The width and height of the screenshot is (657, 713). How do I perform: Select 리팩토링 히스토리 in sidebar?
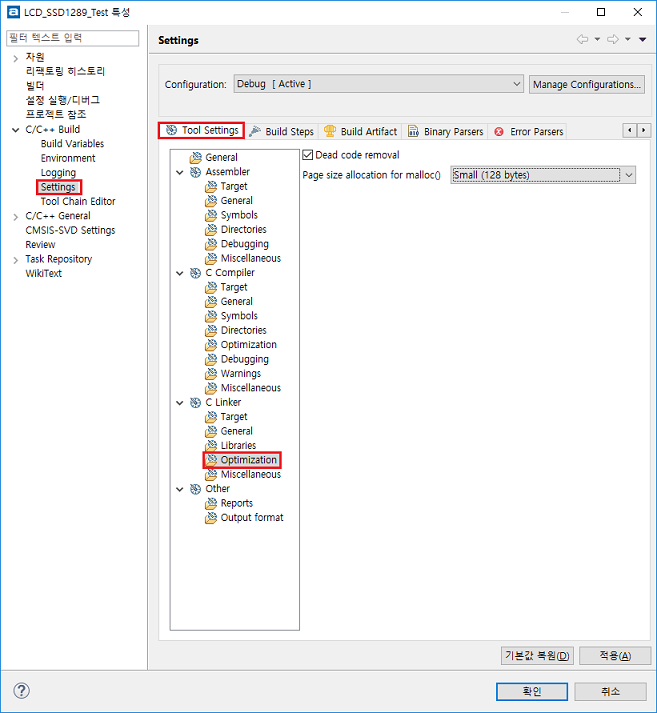click(x=65, y=71)
